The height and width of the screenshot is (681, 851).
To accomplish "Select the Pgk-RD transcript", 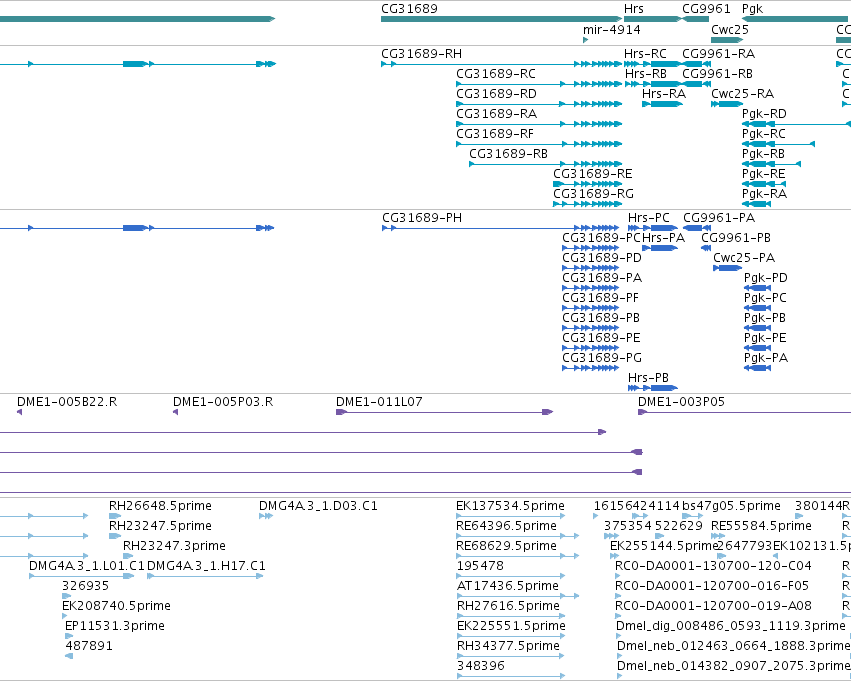I will (796, 124).
